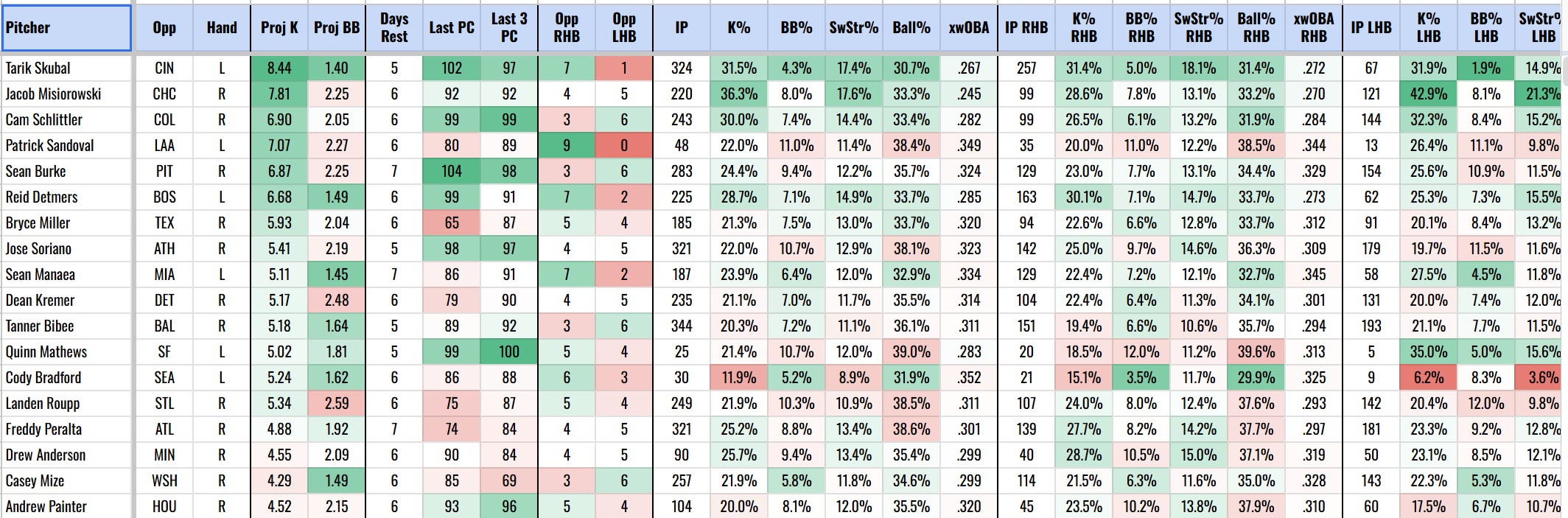The width and height of the screenshot is (1568, 518).
Task: Select Sean Burke's Last PC cell 104
Action: (452, 171)
